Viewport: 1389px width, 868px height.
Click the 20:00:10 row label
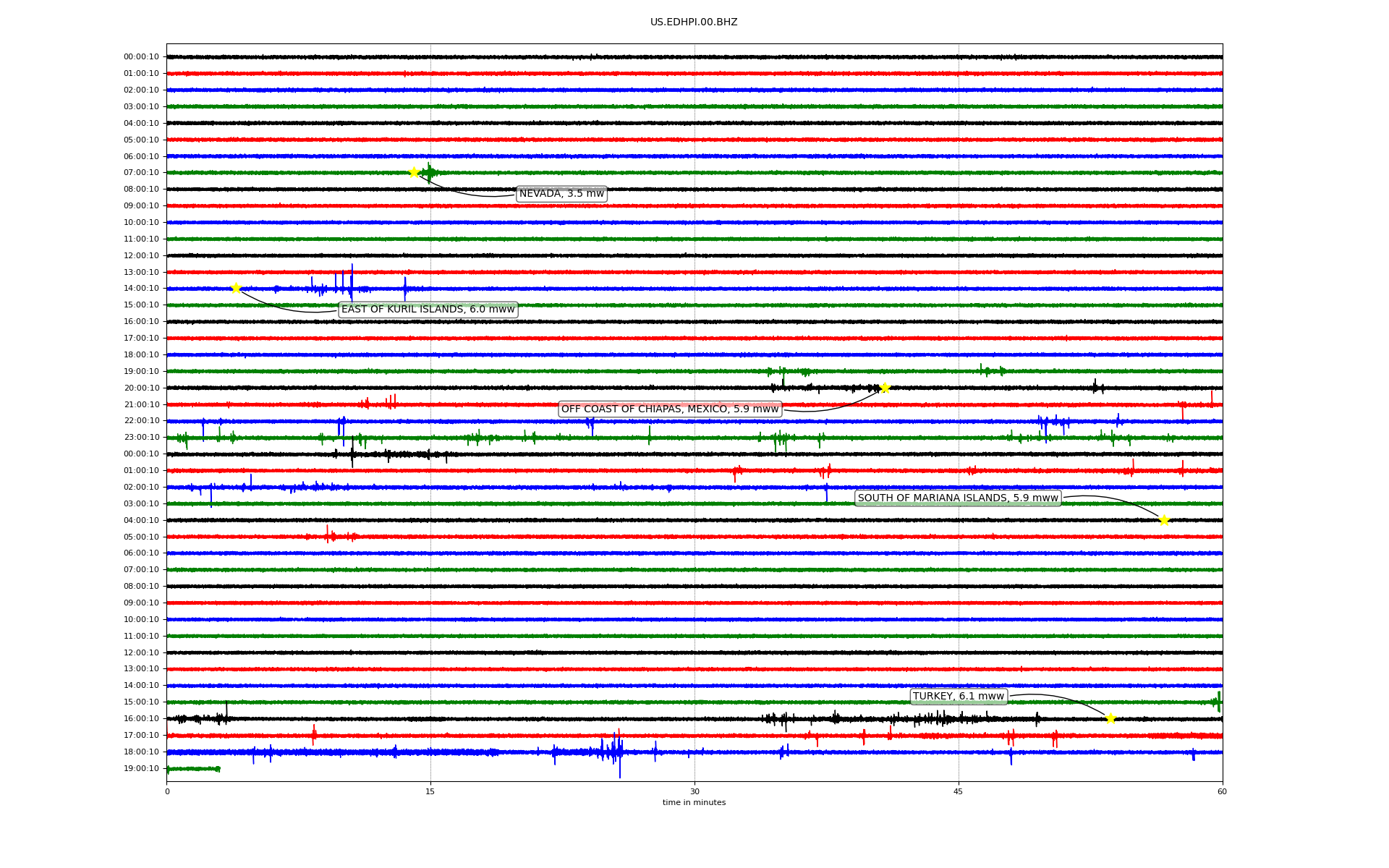(x=141, y=388)
